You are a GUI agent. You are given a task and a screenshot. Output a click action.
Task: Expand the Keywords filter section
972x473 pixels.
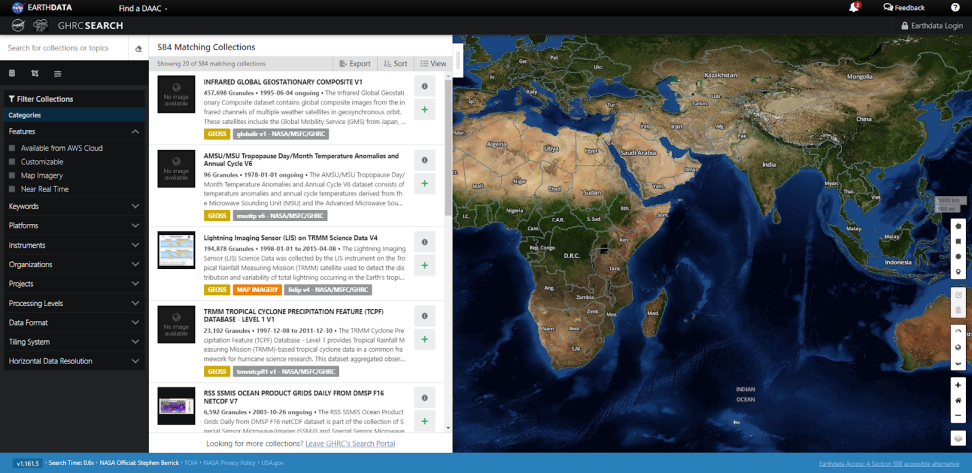(x=74, y=206)
